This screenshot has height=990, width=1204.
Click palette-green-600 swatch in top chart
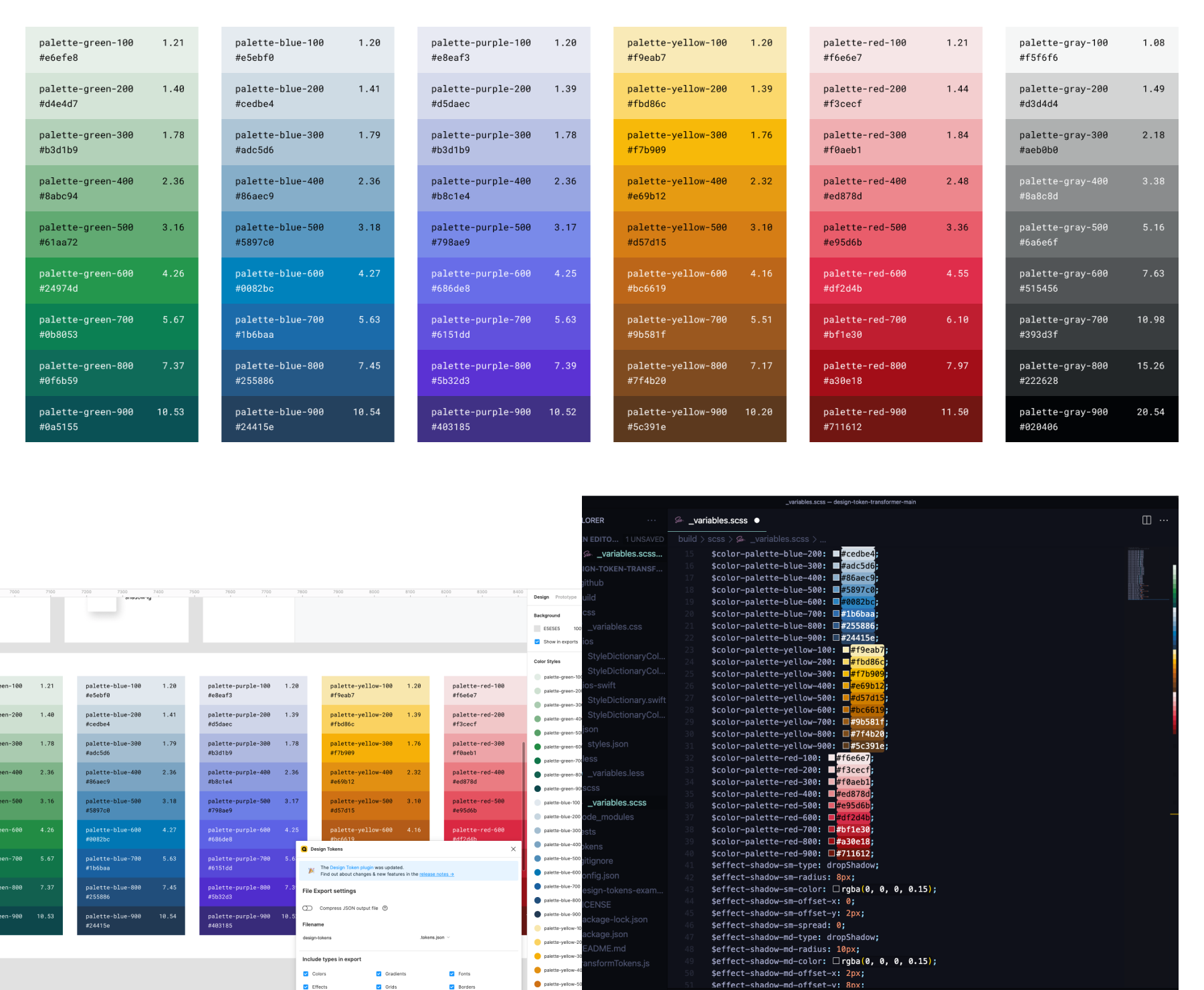pyautogui.click(x=112, y=281)
